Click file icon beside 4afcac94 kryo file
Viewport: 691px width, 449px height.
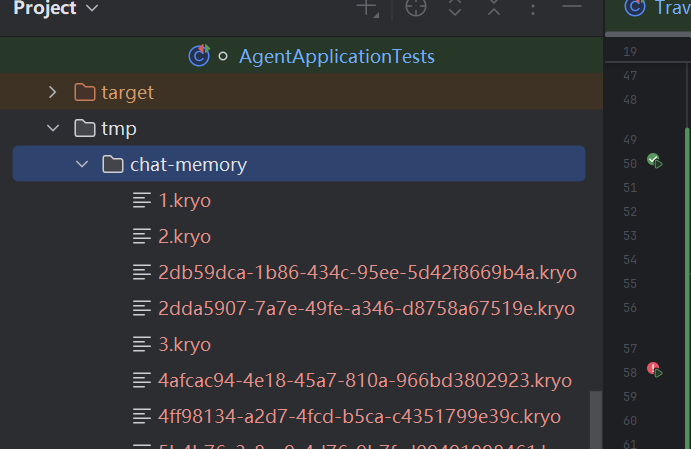[142, 380]
